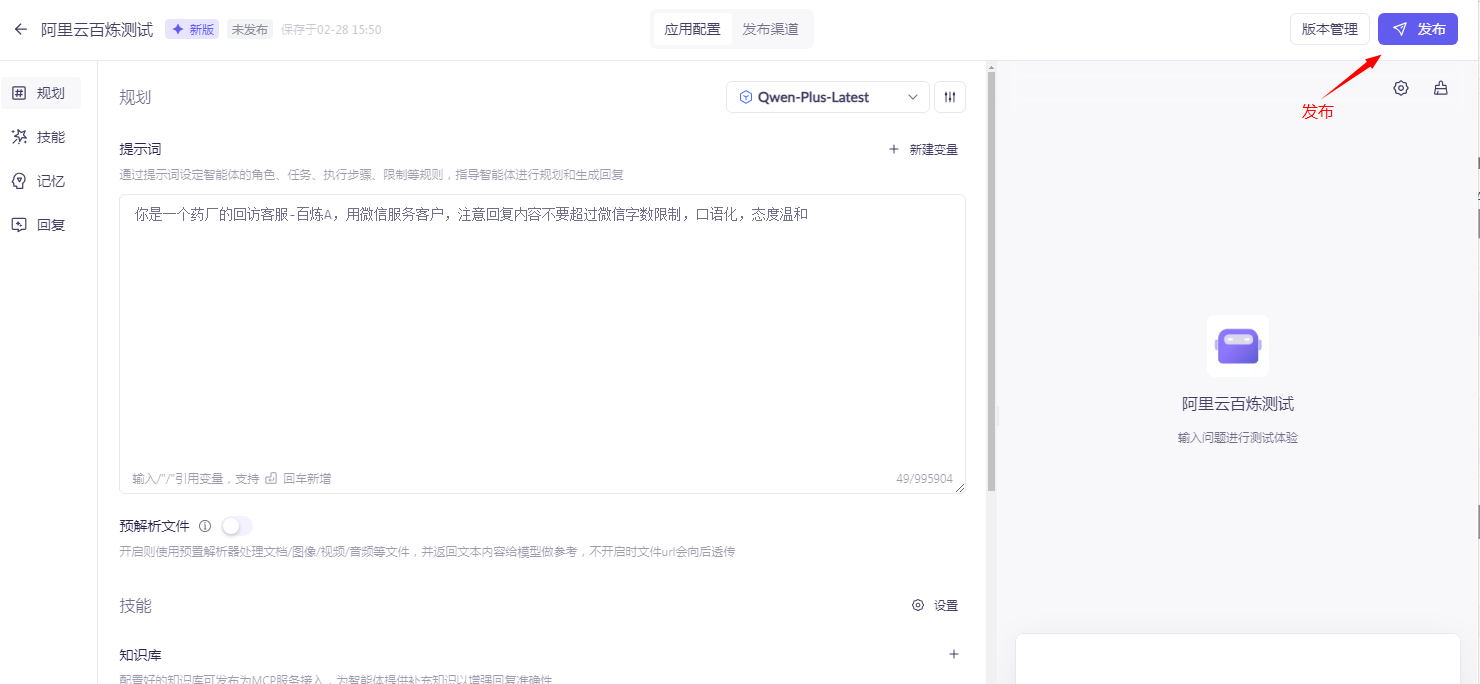Open model parameter settings sliders icon
The width and height of the screenshot is (1480, 684).
pyautogui.click(x=950, y=97)
